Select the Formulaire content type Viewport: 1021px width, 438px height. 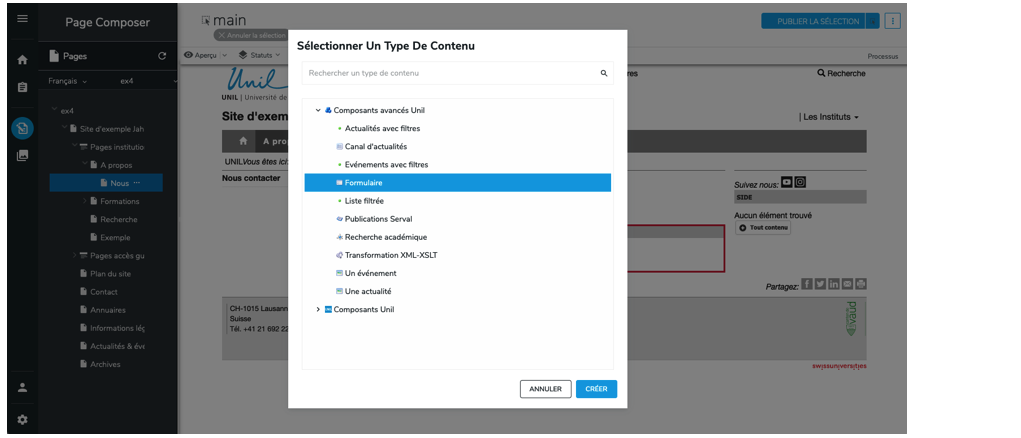[x=363, y=183]
